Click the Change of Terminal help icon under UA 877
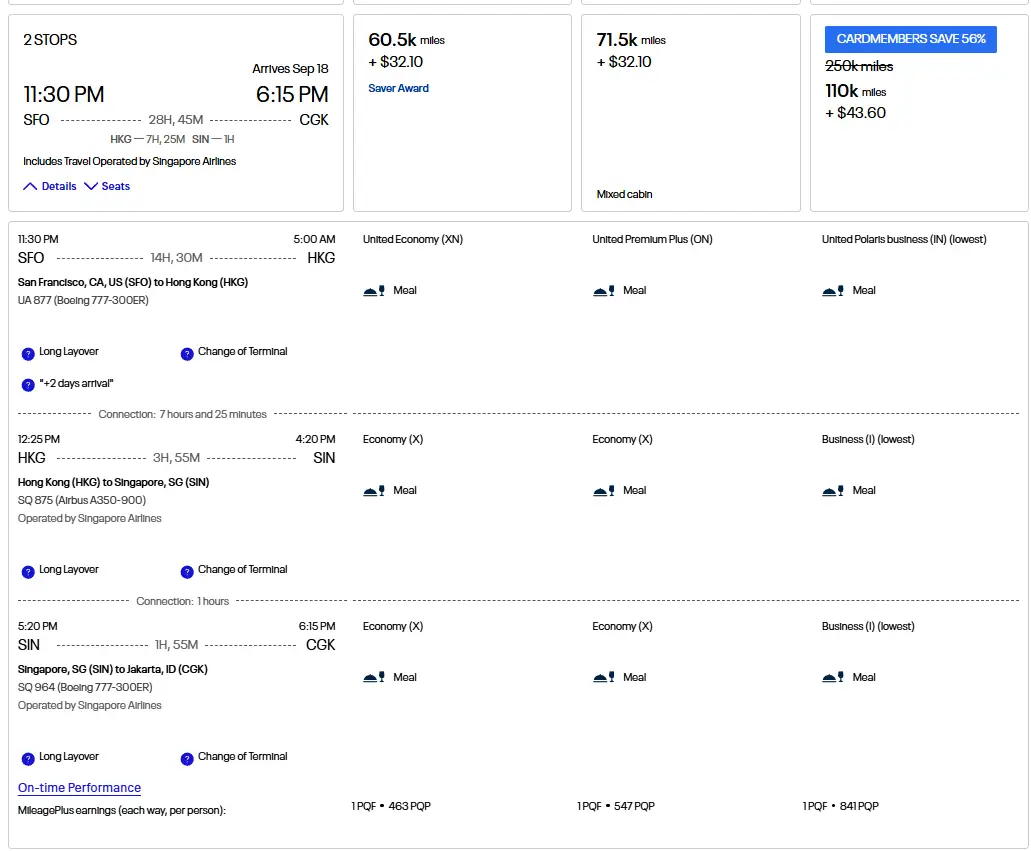Viewport: 1031px width, 851px height. pos(187,354)
